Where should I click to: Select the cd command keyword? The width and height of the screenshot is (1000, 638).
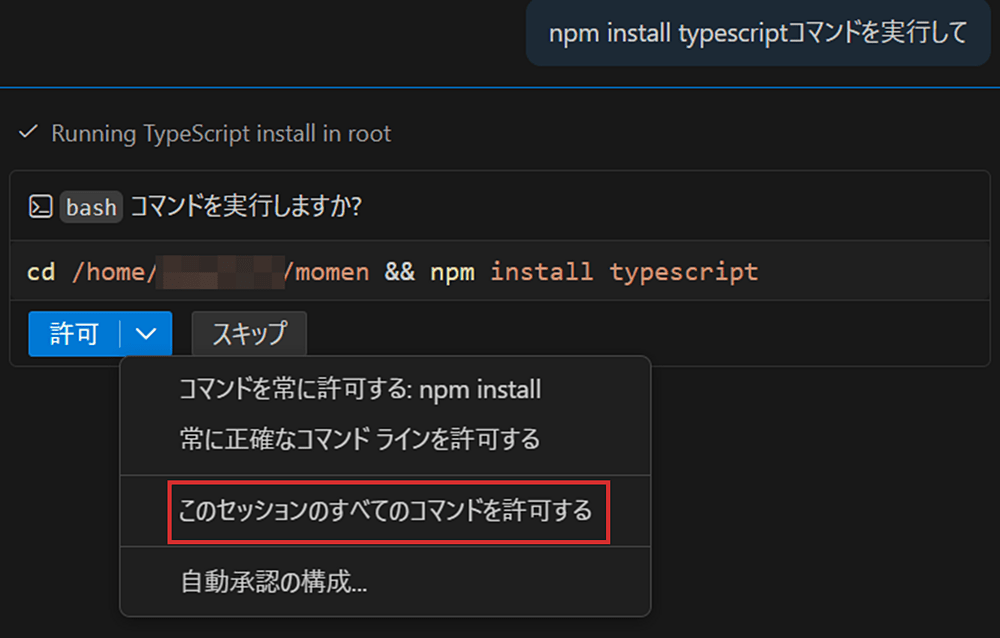point(42,271)
